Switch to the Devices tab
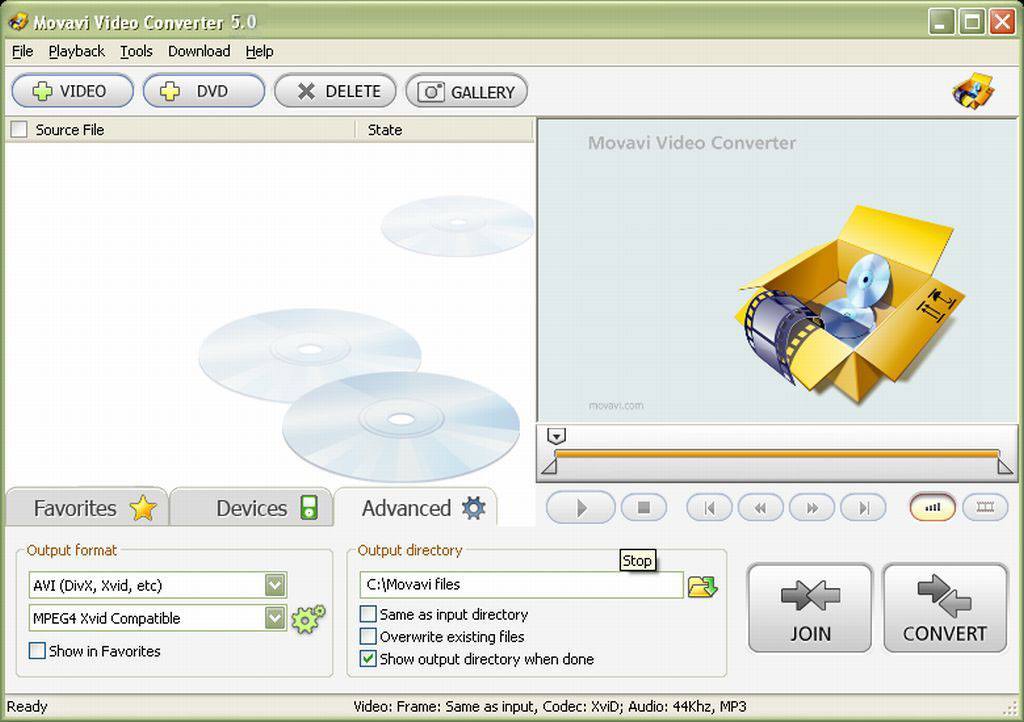This screenshot has width=1024, height=722. (251, 507)
